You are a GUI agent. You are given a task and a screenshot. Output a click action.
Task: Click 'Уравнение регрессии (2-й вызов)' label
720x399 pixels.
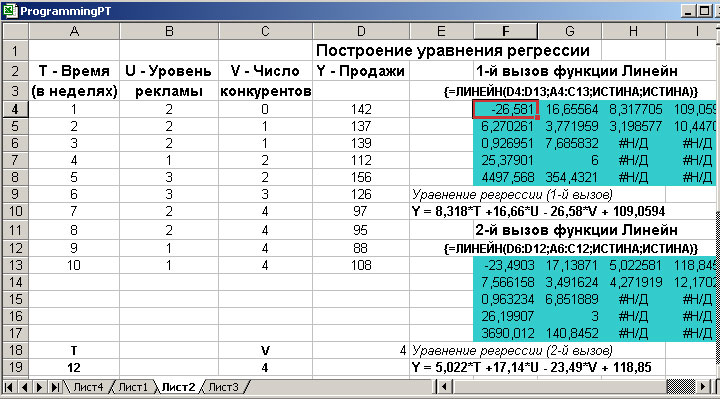pyautogui.click(x=512, y=351)
